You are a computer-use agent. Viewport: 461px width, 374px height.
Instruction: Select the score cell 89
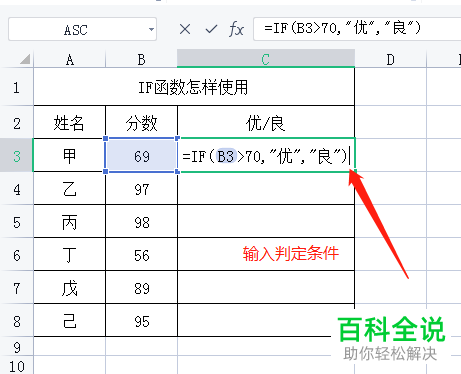(x=141, y=288)
